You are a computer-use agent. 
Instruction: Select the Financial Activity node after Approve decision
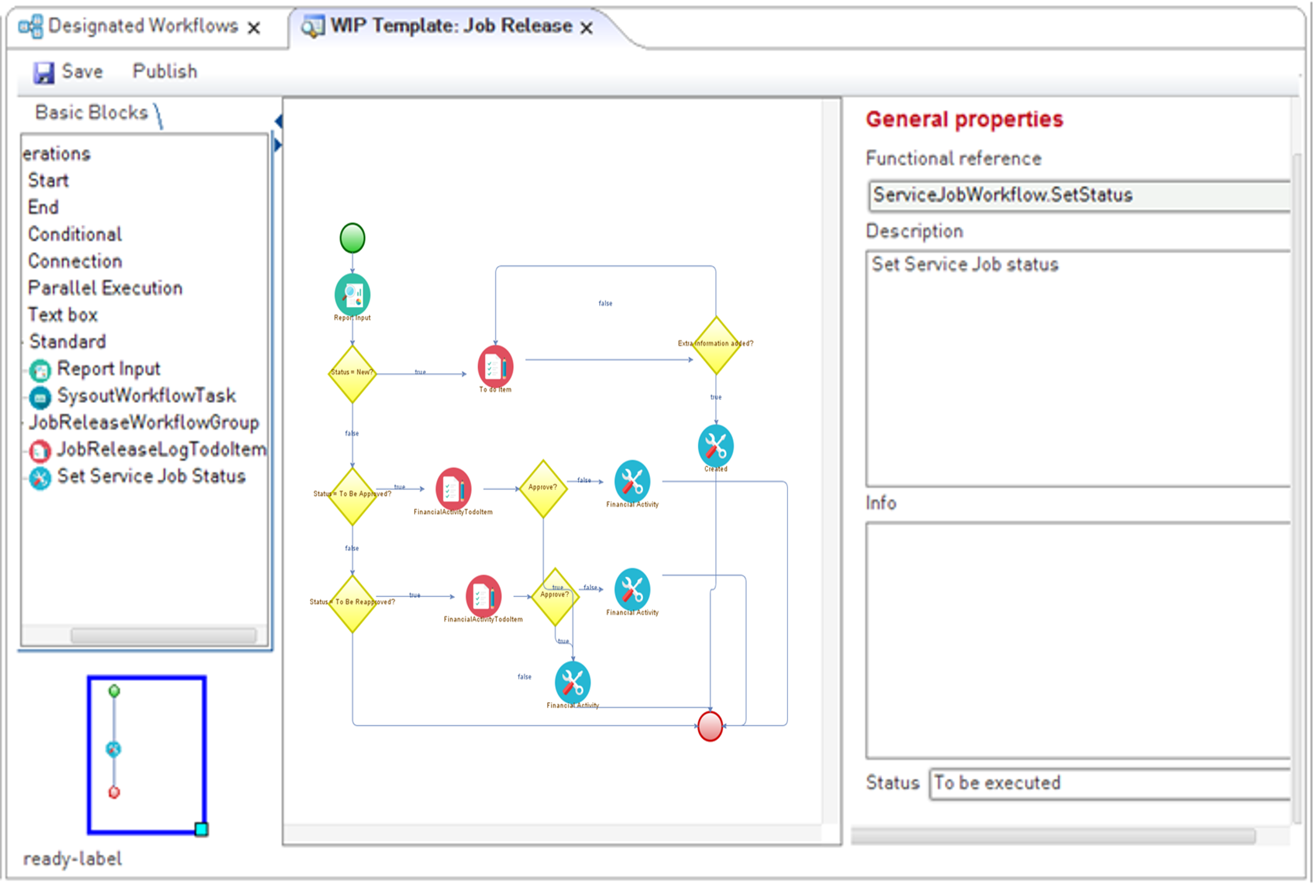click(632, 481)
